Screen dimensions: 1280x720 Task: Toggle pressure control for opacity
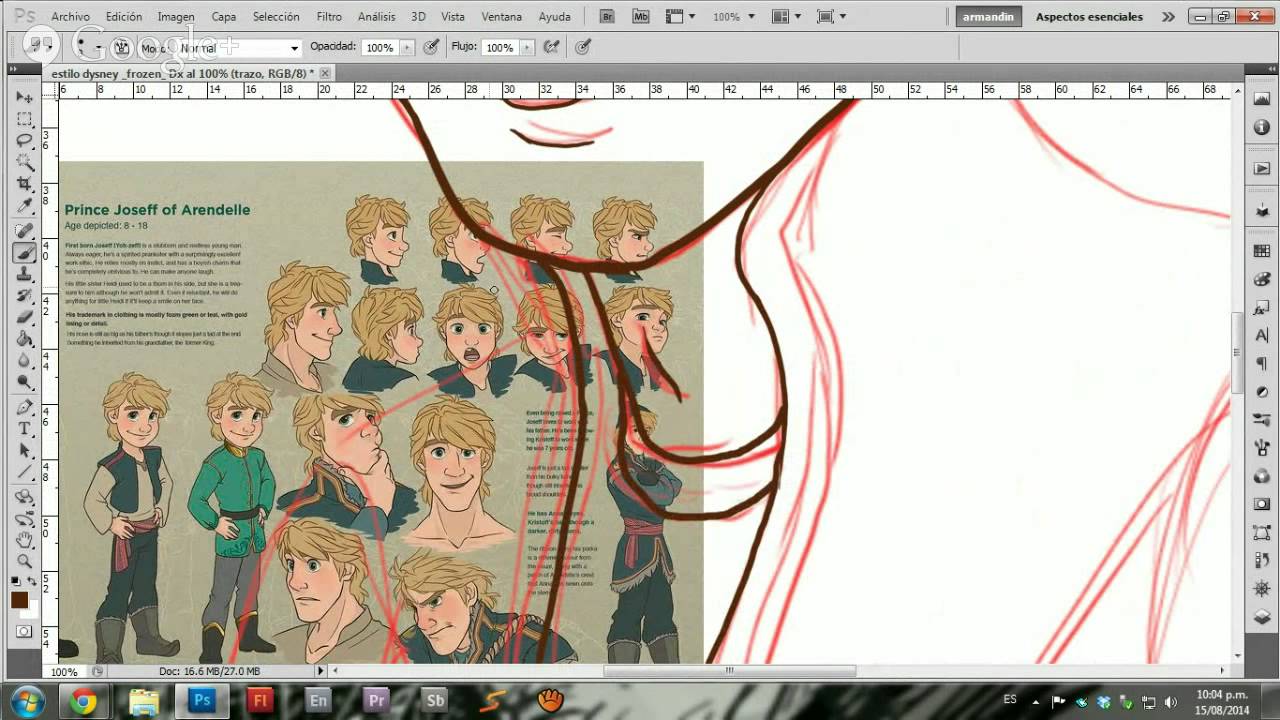click(x=431, y=47)
